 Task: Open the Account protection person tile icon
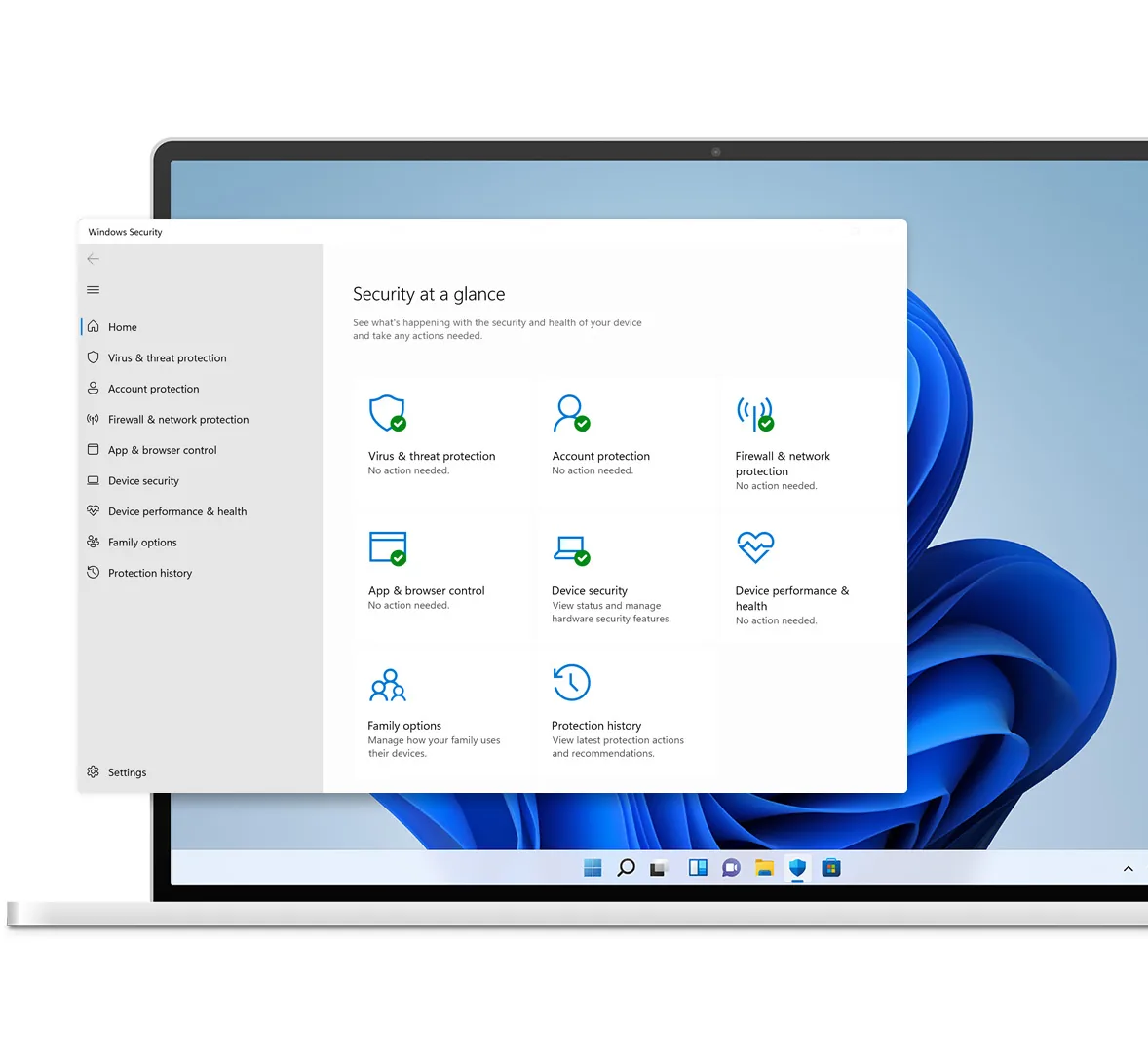571,413
